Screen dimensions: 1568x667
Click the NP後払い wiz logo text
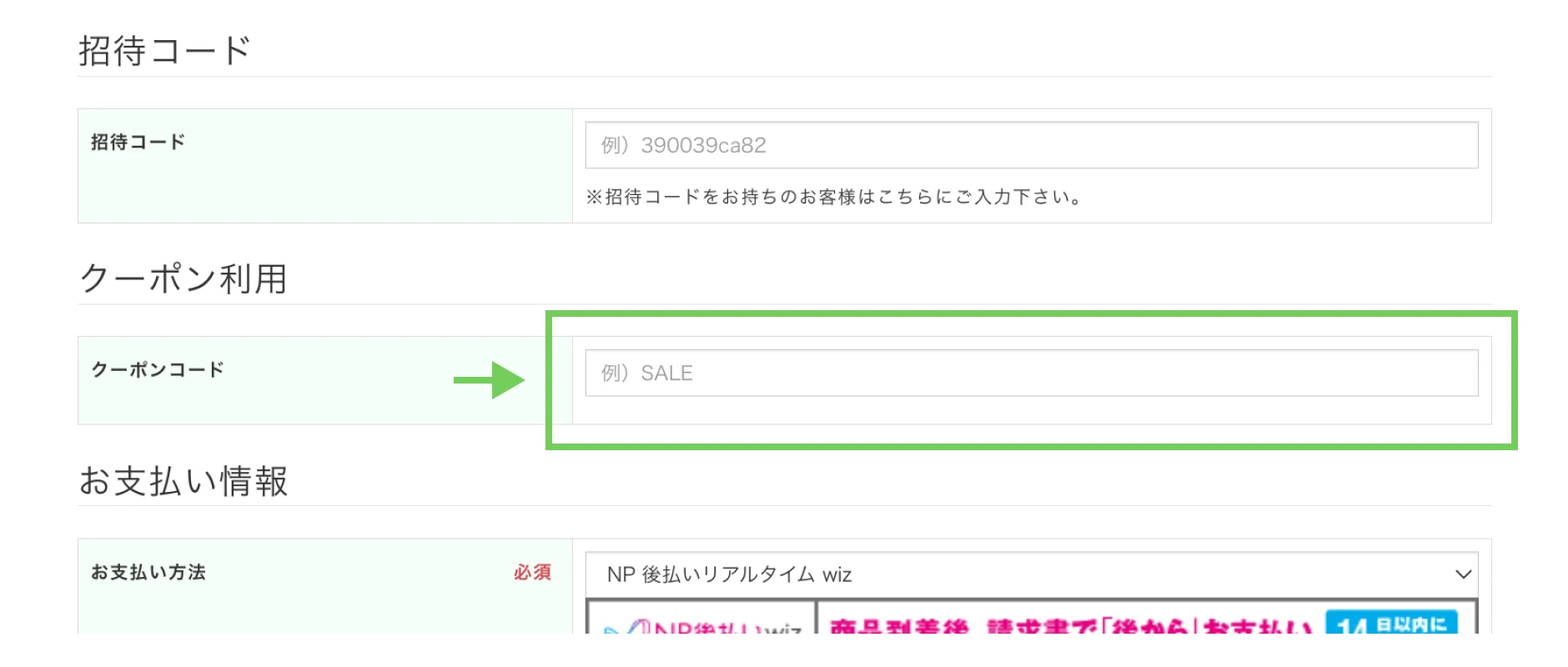pyautogui.click(x=727, y=629)
